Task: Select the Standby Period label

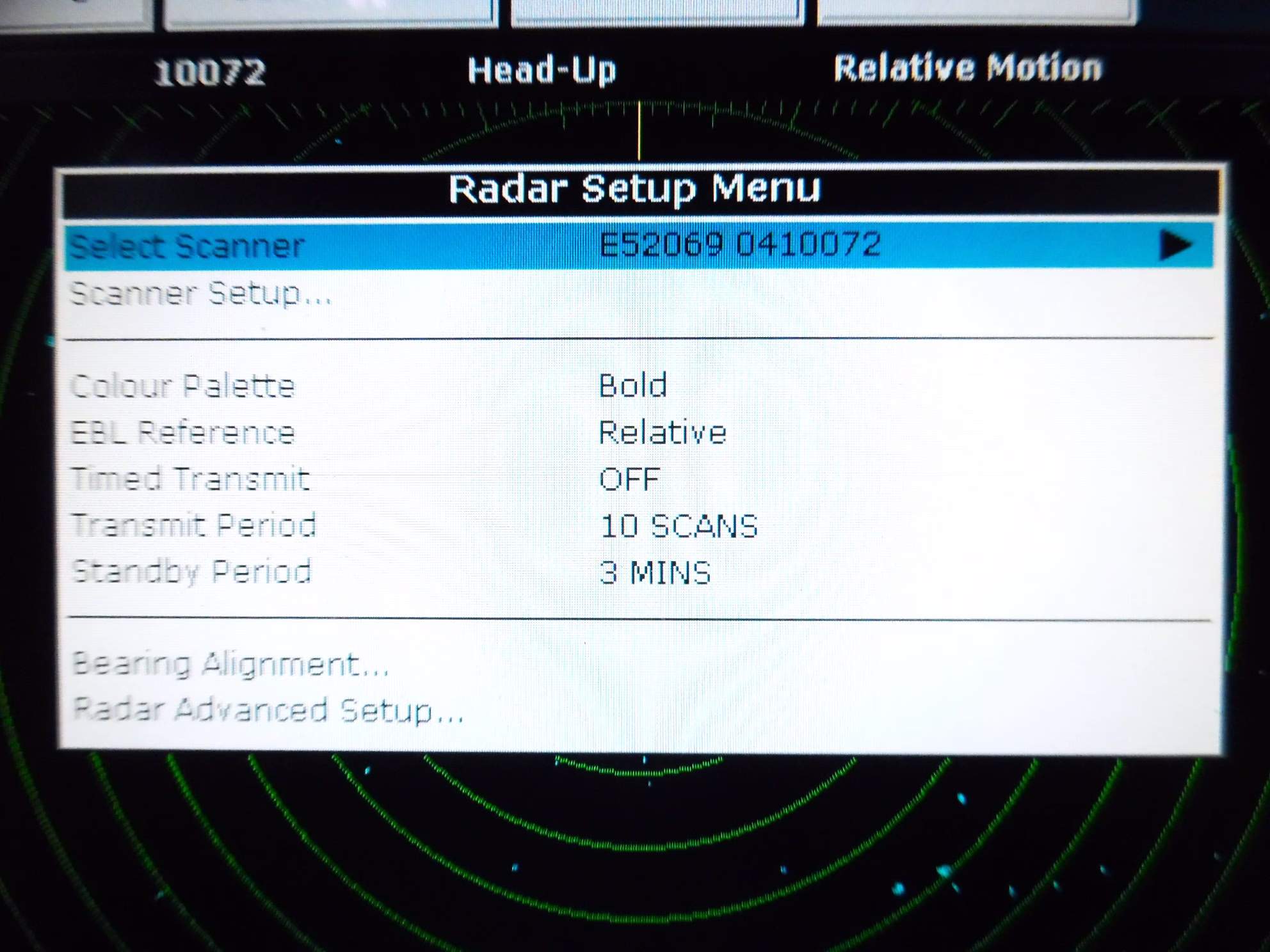Action: (192, 572)
